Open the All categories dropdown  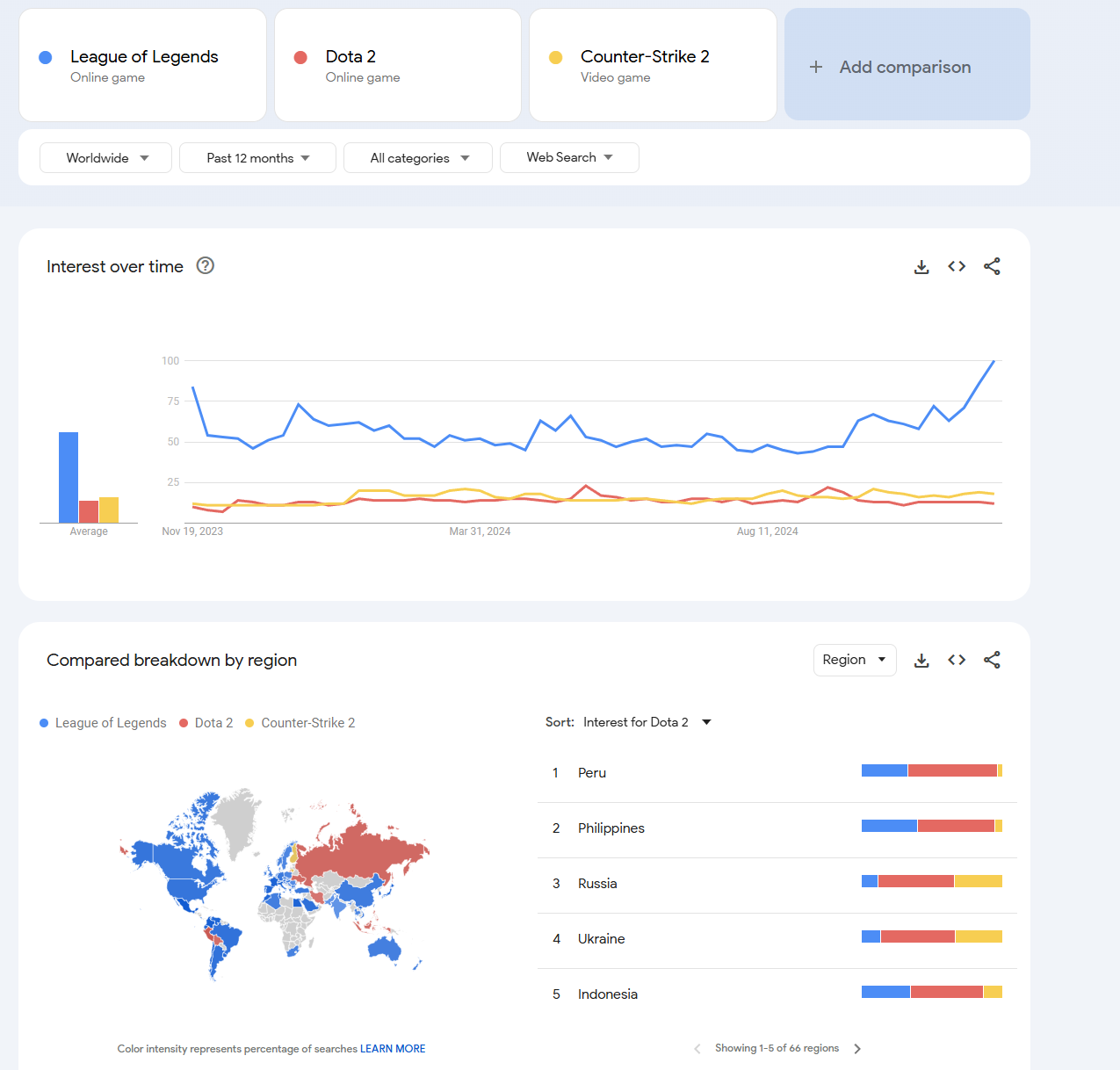coord(418,158)
